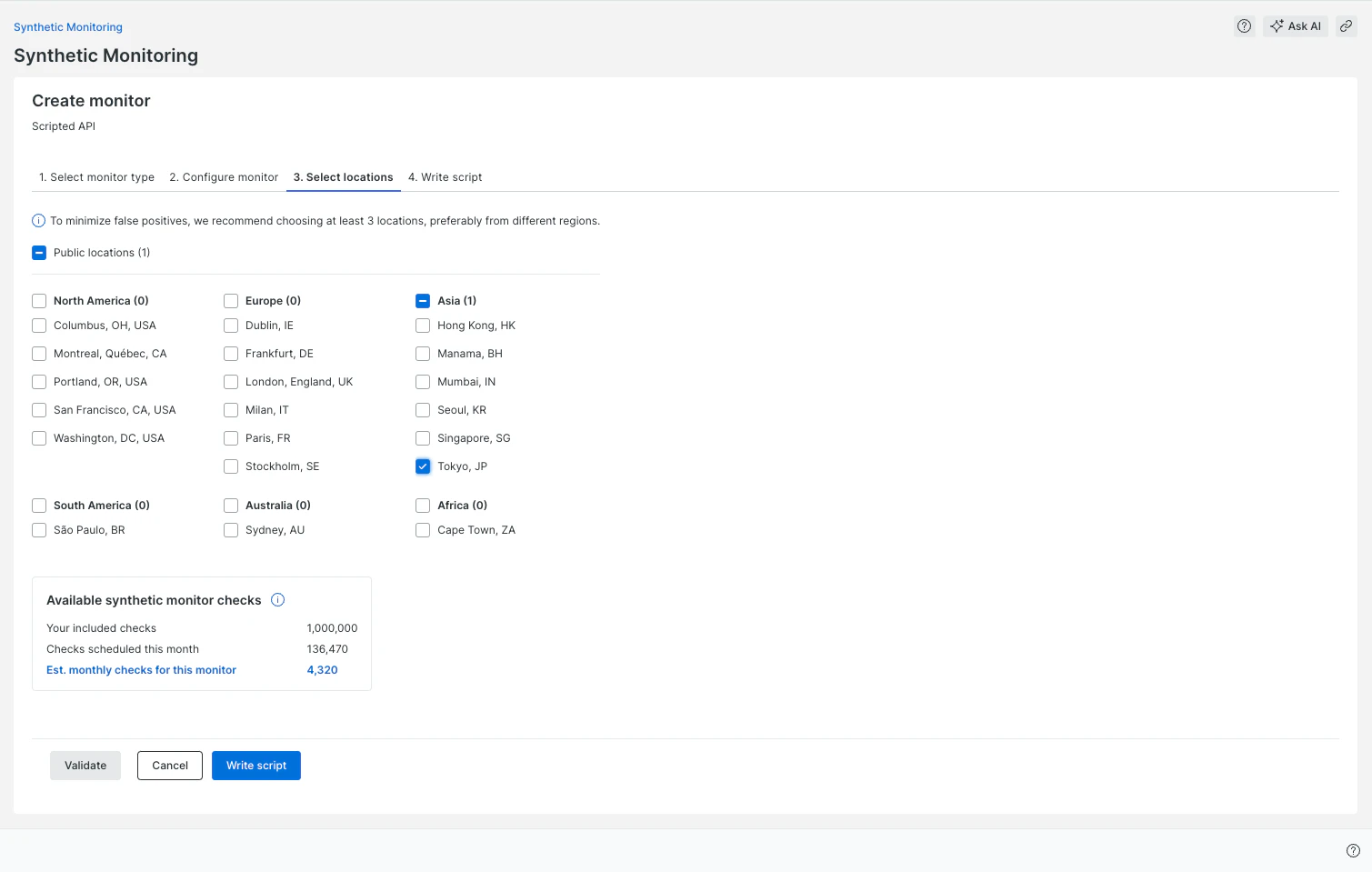Check Mumbai, IN location
The width and height of the screenshot is (1372, 872).
[423, 382]
